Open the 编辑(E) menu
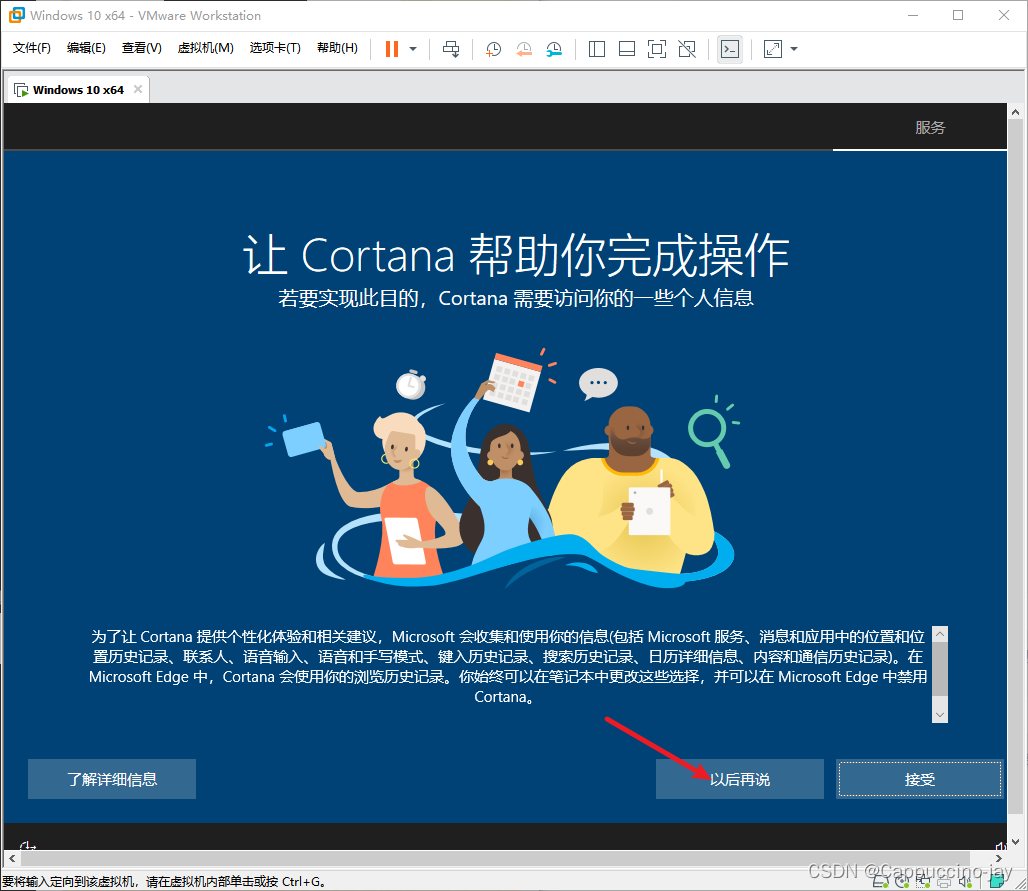Screen dimensions: 1028x891 click(x=86, y=48)
